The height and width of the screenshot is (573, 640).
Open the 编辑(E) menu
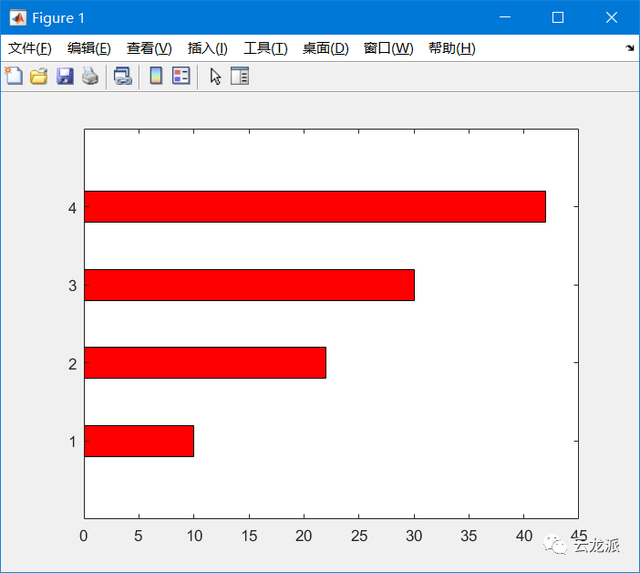click(x=89, y=48)
